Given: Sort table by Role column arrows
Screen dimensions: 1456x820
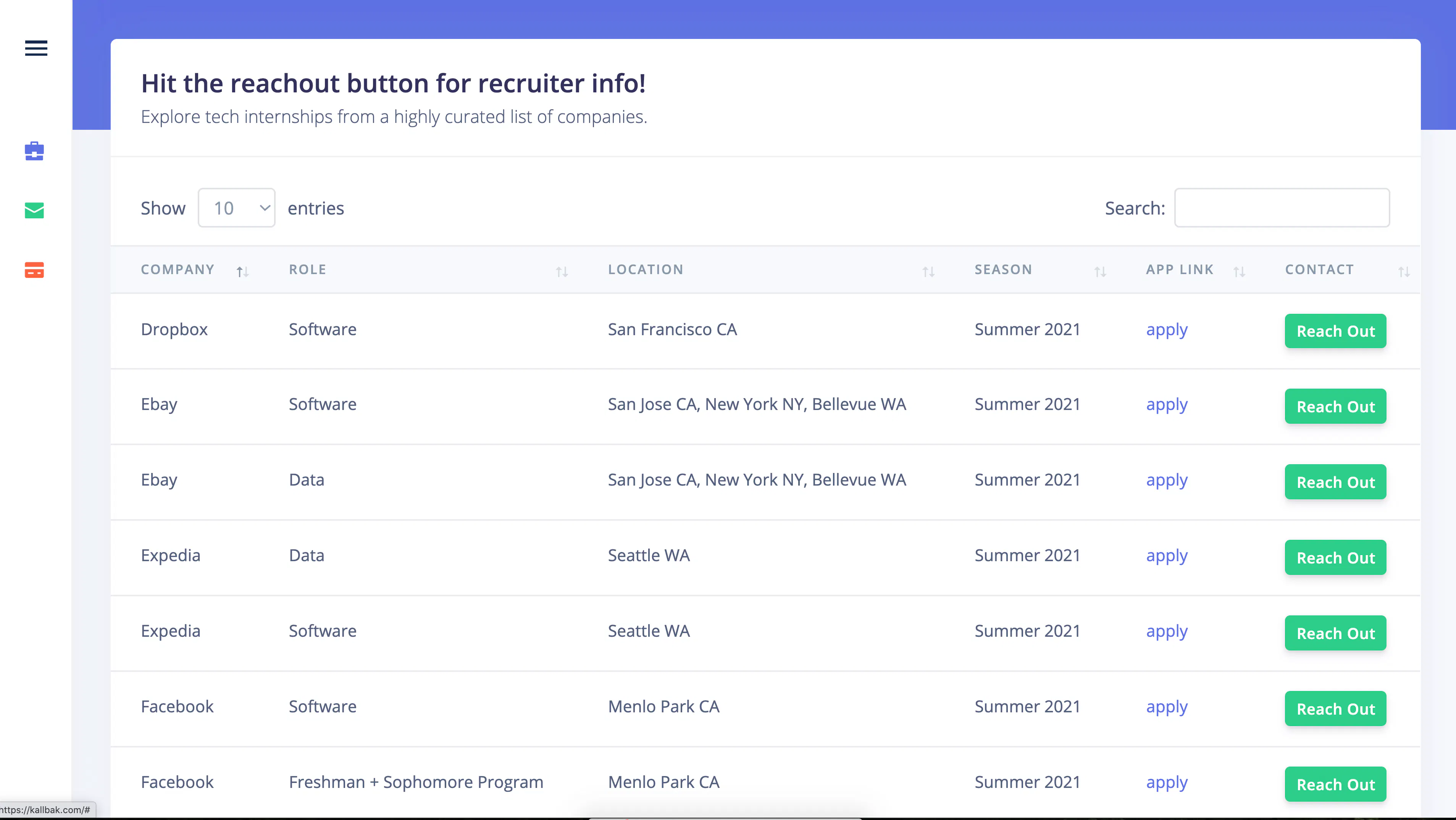Looking at the screenshot, I should click(x=562, y=272).
